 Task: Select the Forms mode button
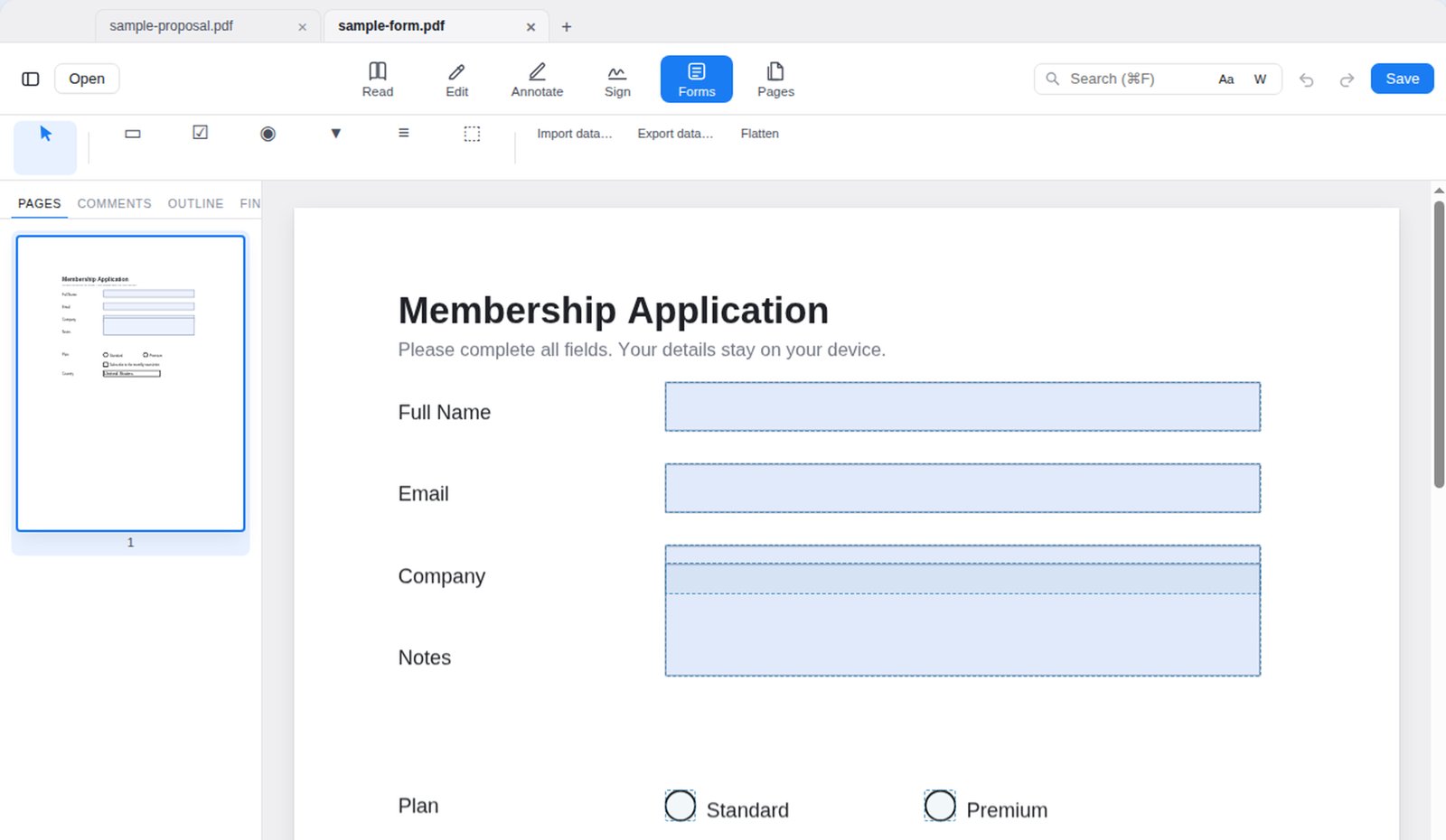(697, 79)
